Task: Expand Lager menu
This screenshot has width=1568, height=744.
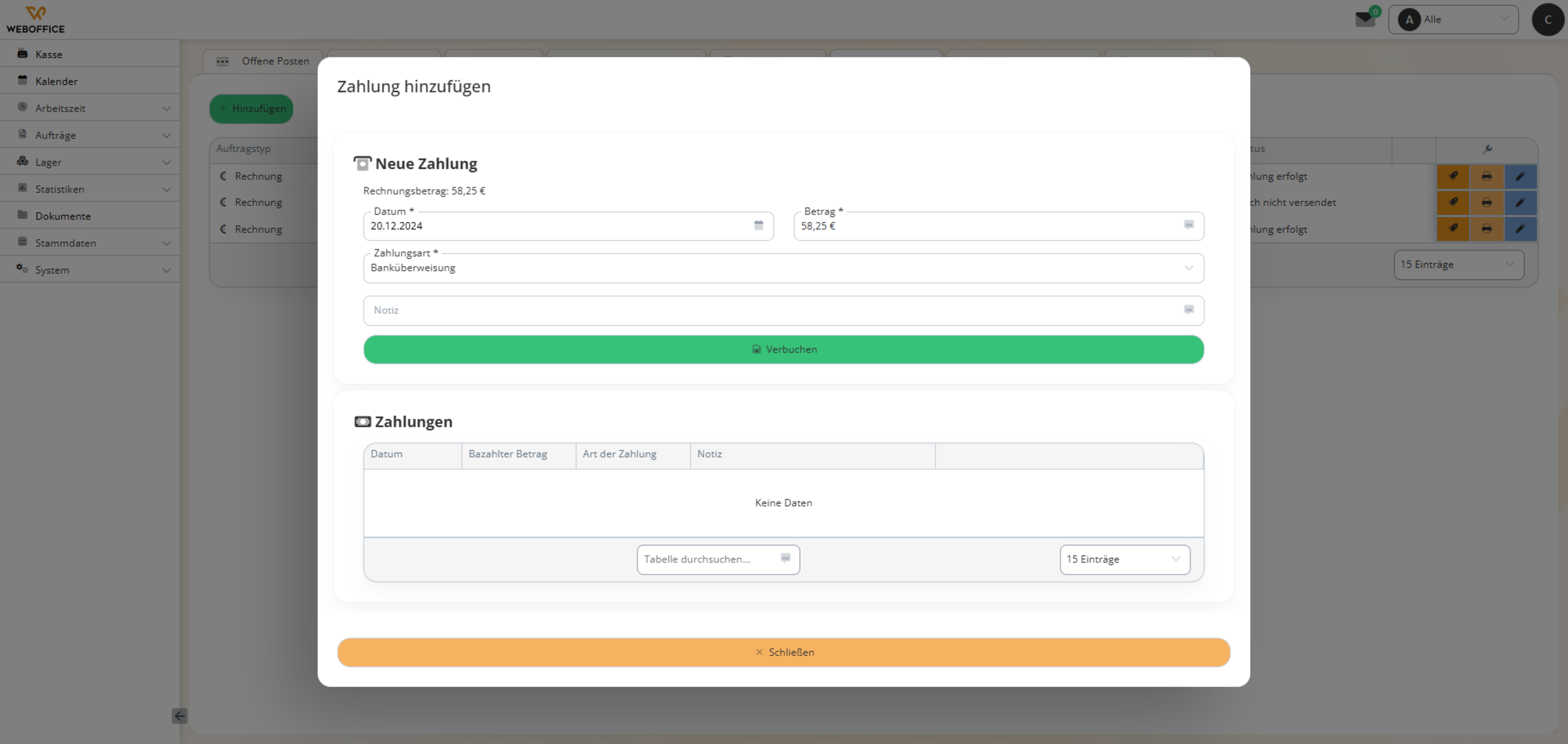Action: 90,162
